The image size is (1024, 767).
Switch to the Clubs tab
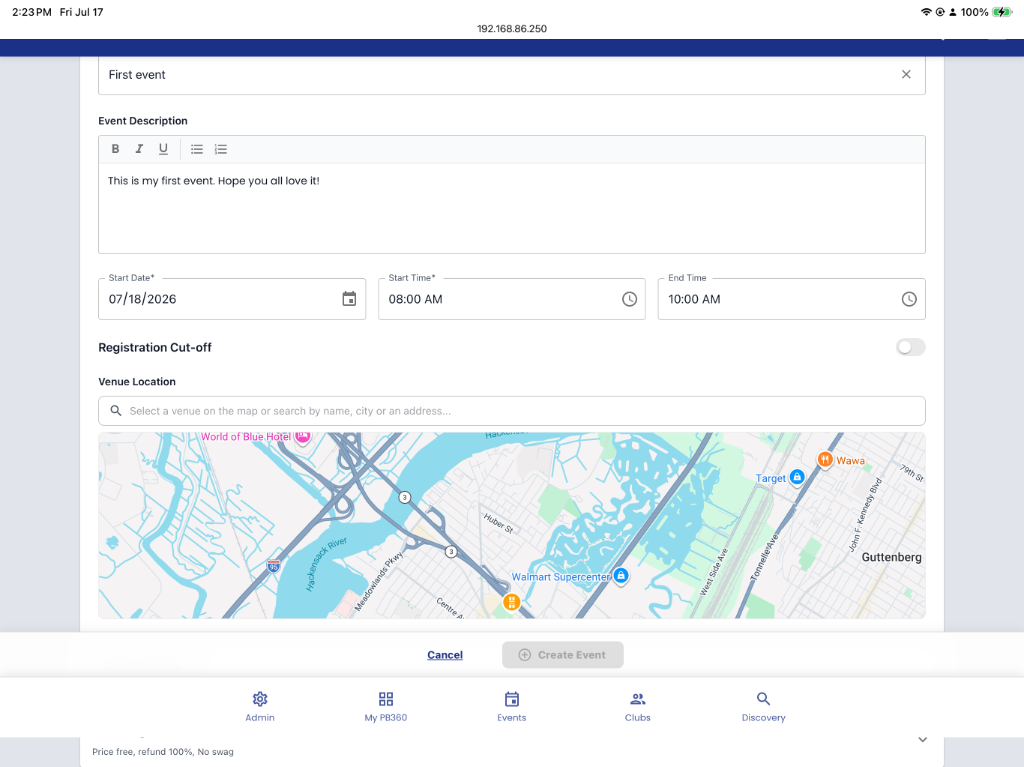pos(637,707)
